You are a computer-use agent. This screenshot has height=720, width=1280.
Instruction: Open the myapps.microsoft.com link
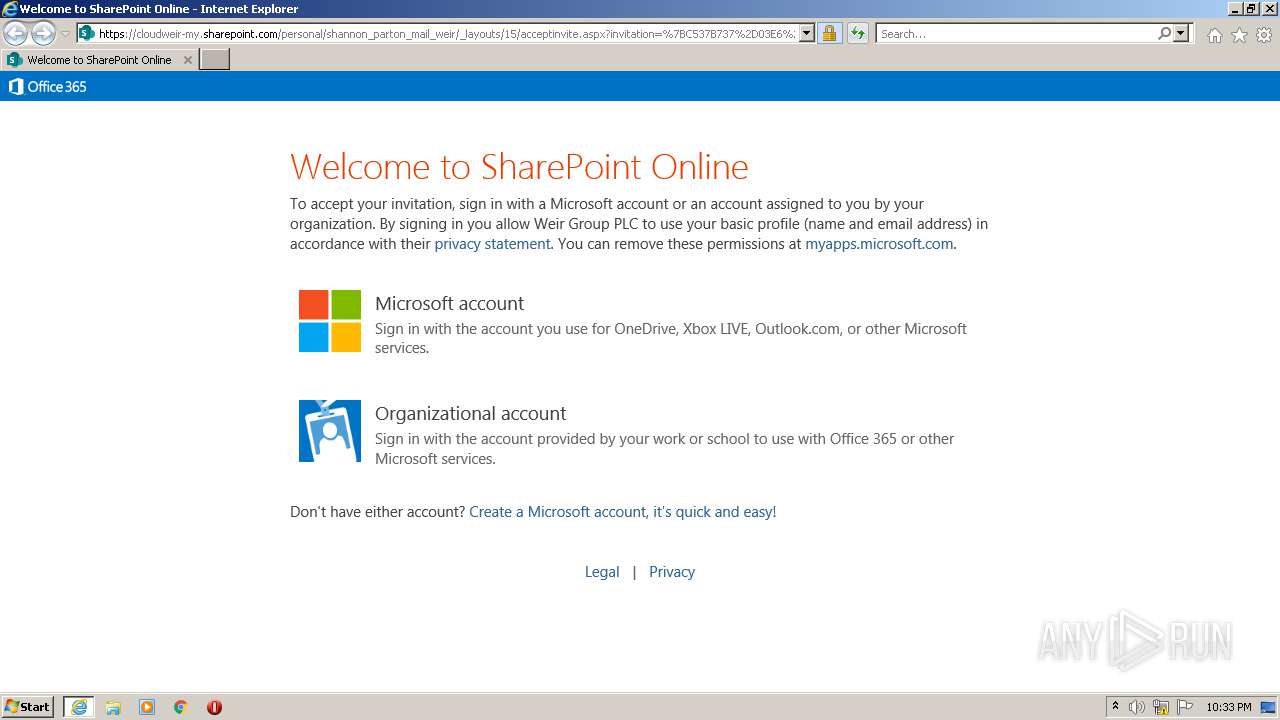[x=879, y=244]
